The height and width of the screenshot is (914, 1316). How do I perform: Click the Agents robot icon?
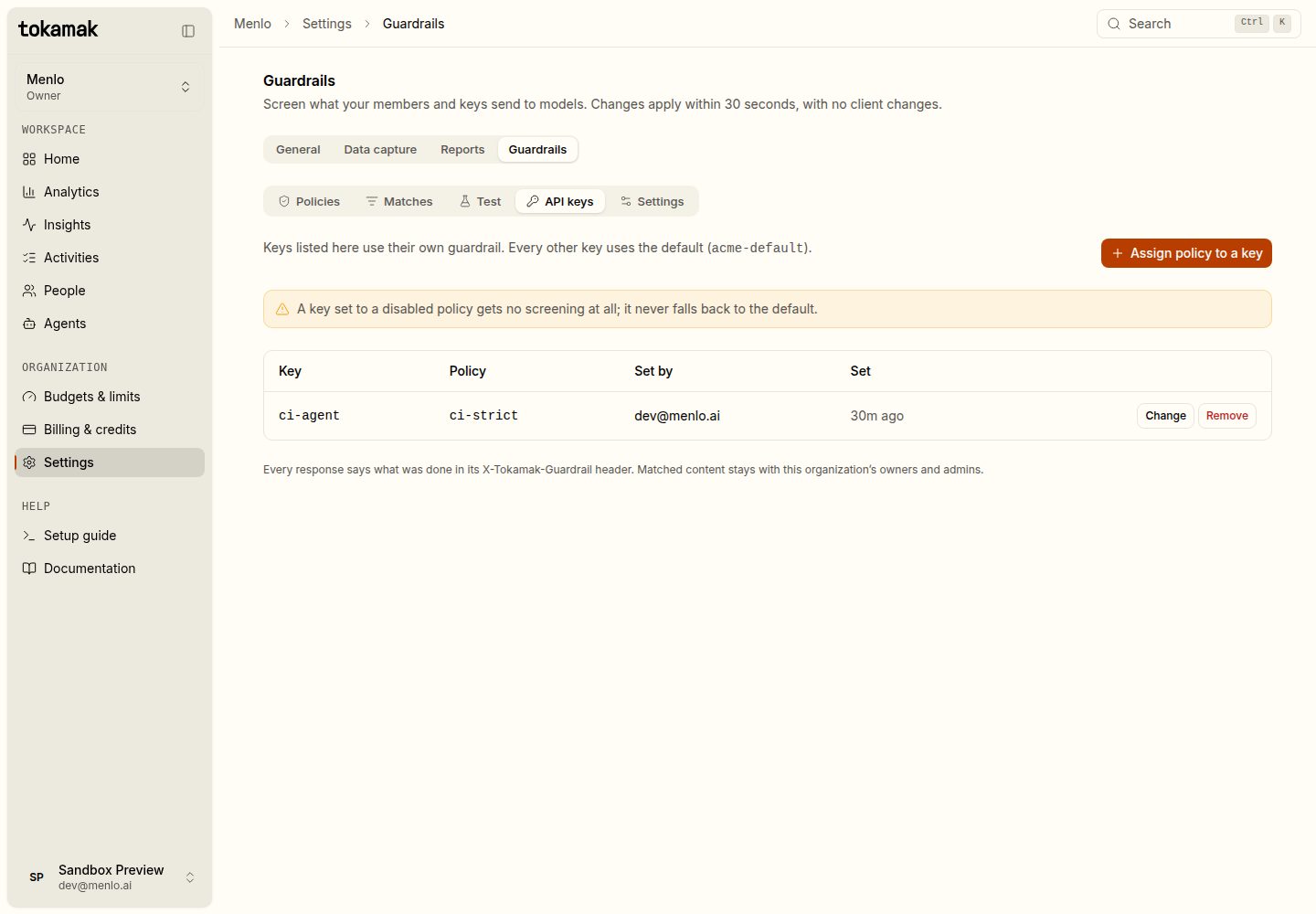click(x=29, y=324)
